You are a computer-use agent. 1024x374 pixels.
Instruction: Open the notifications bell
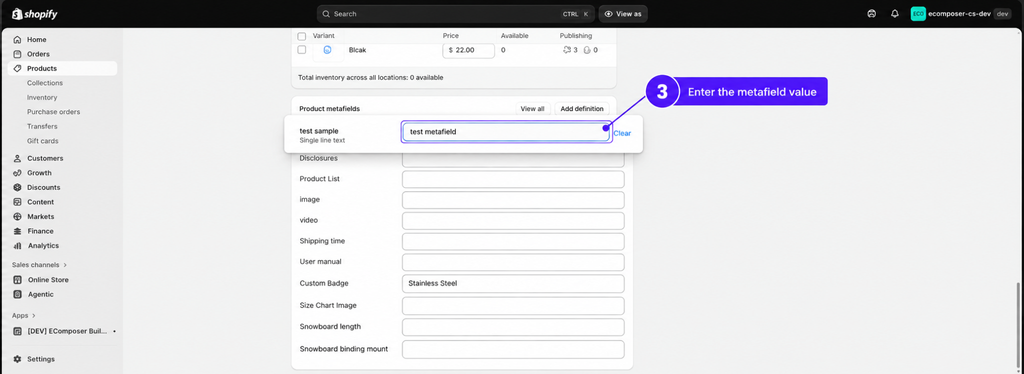(895, 14)
